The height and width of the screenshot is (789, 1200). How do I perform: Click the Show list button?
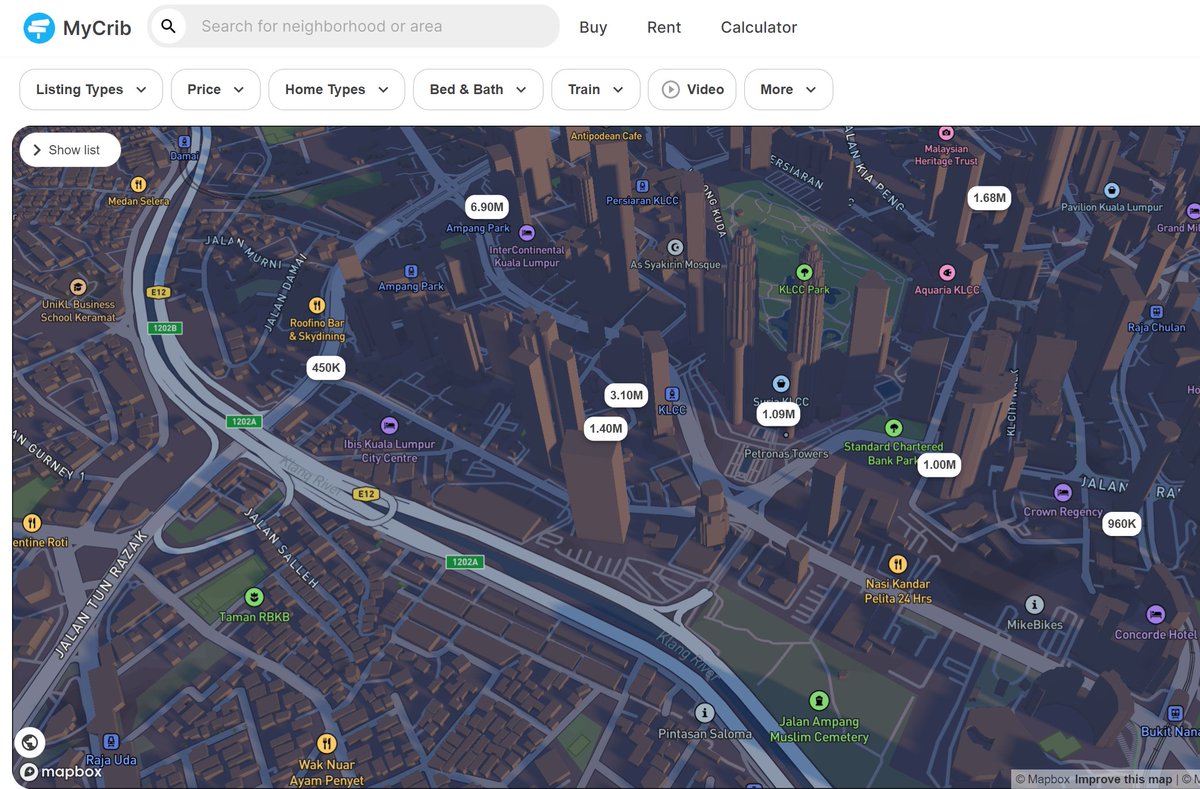pyautogui.click(x=70, y=150)
